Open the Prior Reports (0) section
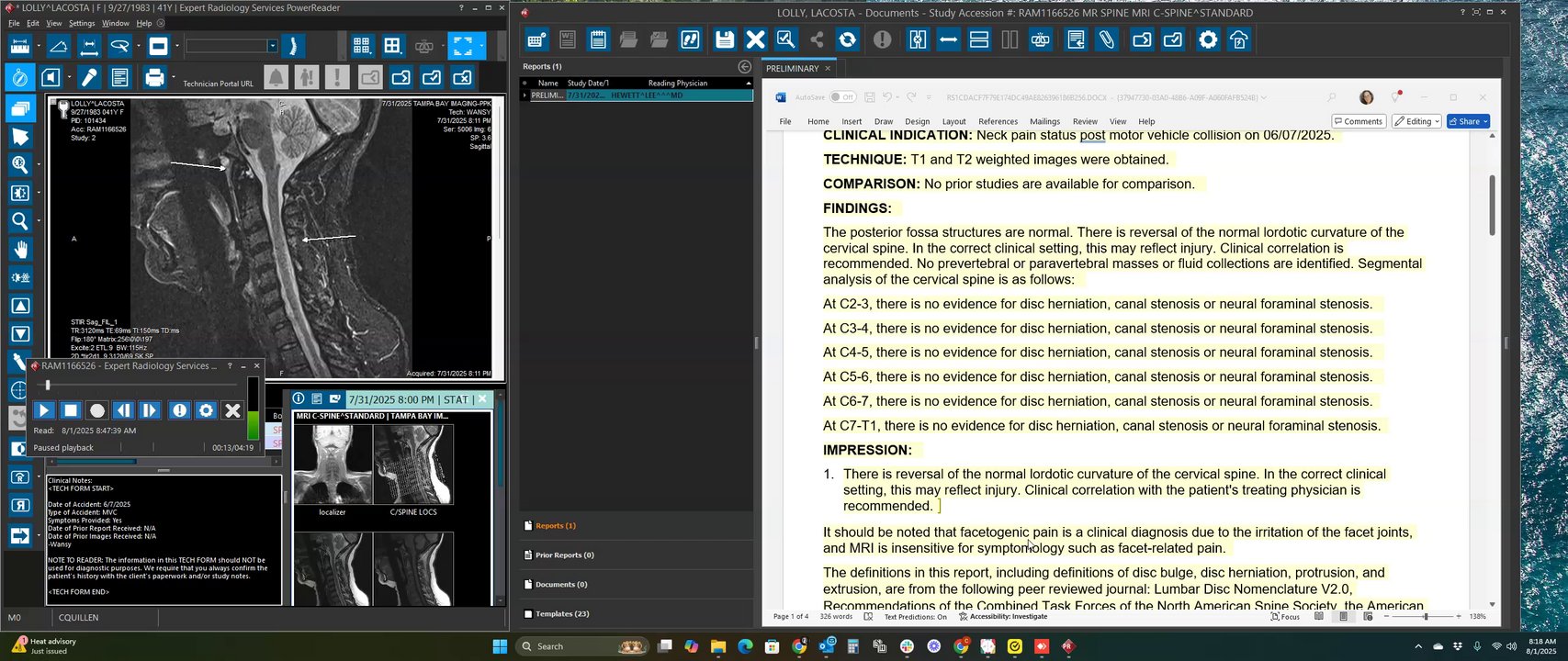This screenshot has height=661, width=1568. (x=564, y=555)
